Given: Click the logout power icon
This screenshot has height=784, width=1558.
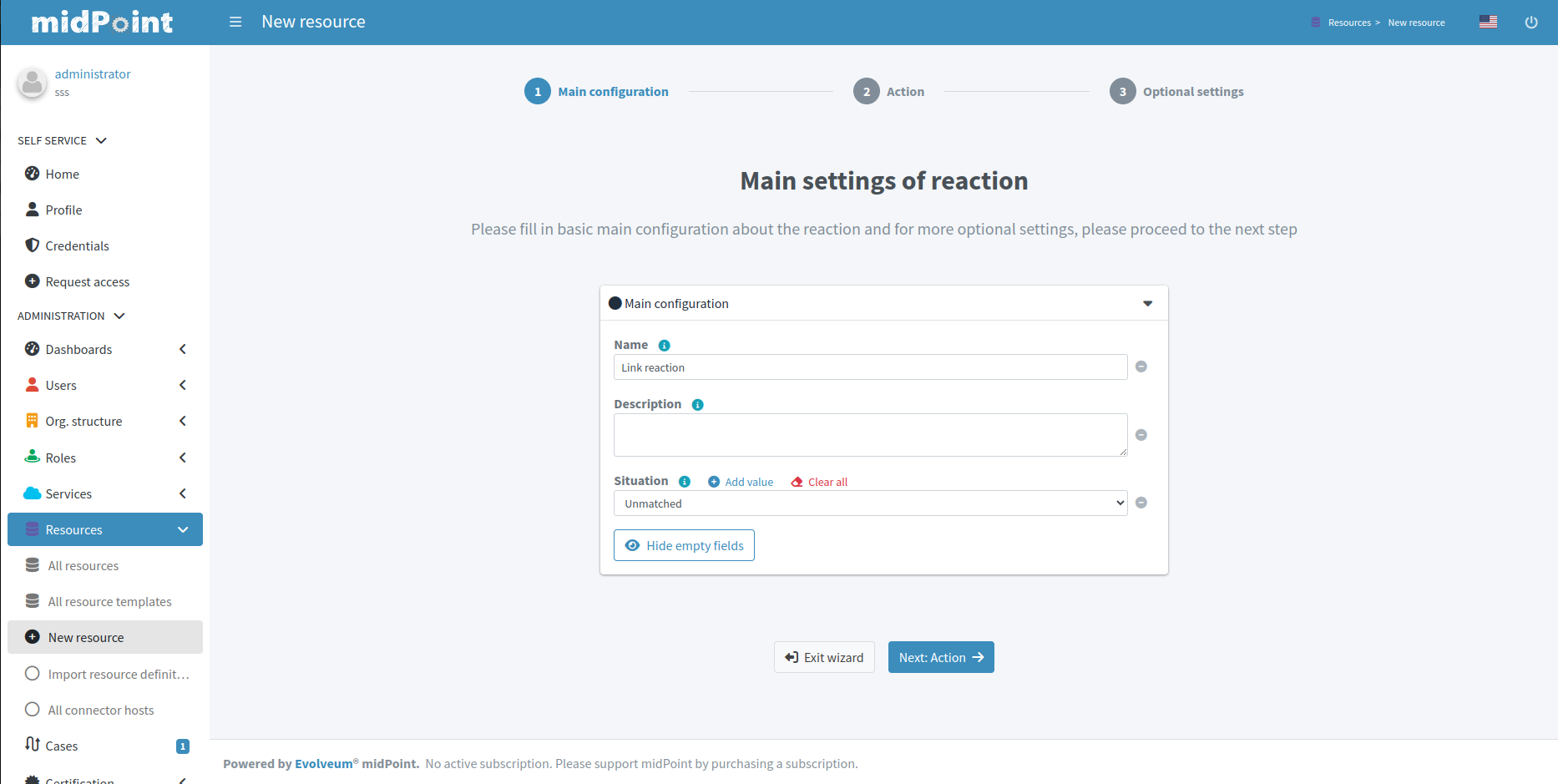Looking at the screenshot, I should pyautogui.click(x=1530, y=23).
